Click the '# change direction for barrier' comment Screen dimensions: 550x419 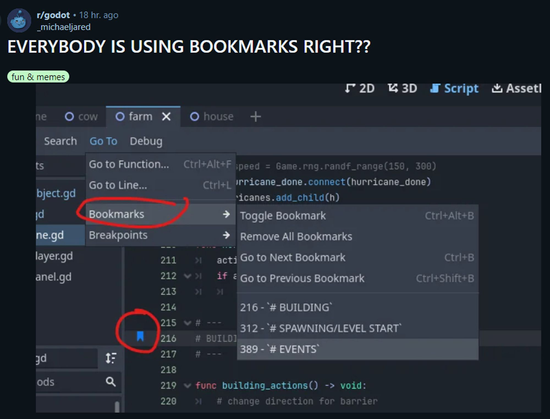297,401
